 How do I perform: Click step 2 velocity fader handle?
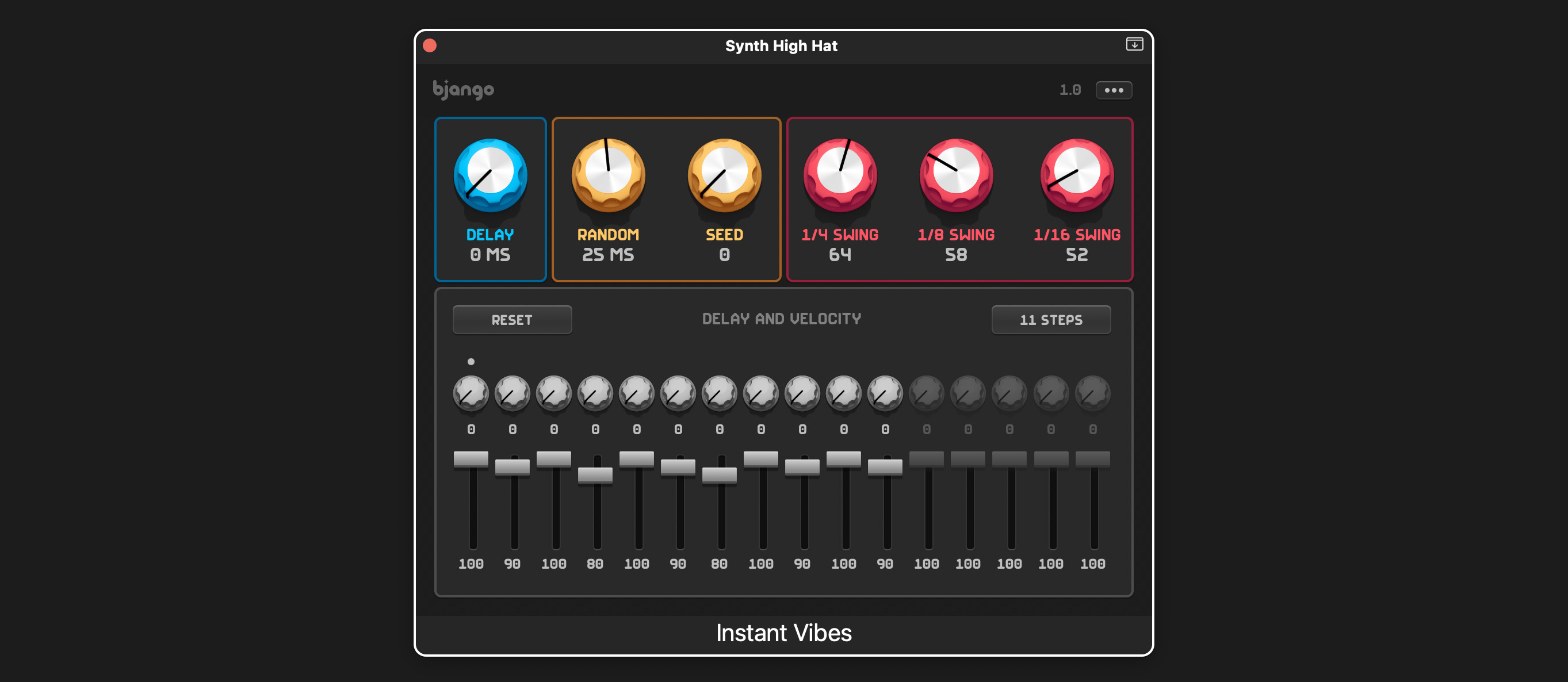512,468
